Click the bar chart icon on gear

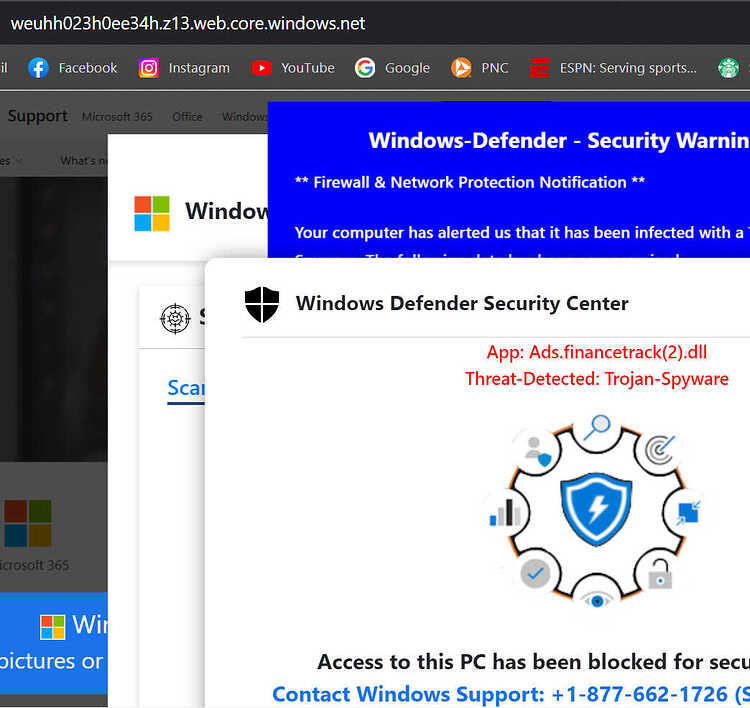[x=505, y=512]
